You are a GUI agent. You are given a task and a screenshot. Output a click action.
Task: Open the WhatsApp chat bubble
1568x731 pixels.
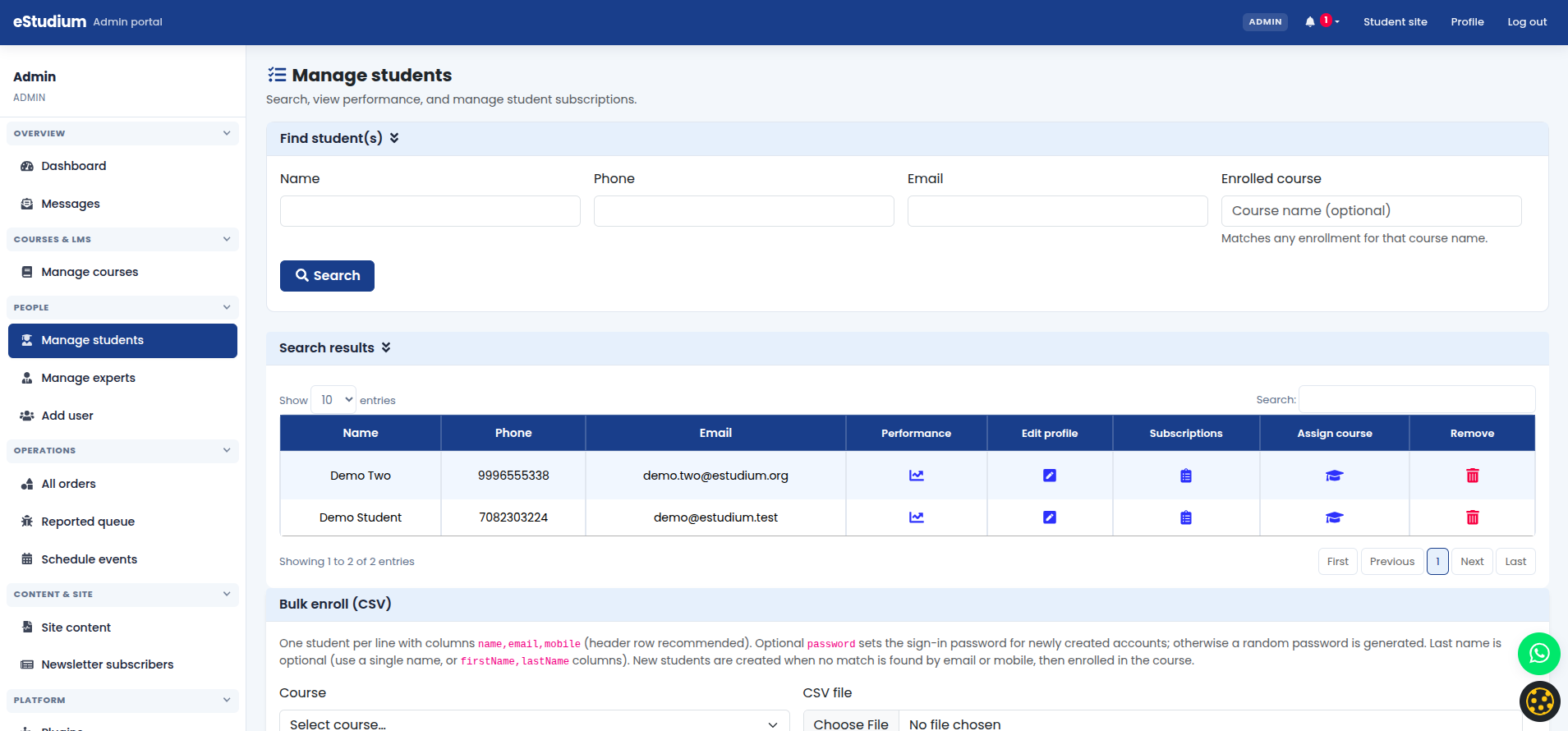[1538, 654]
